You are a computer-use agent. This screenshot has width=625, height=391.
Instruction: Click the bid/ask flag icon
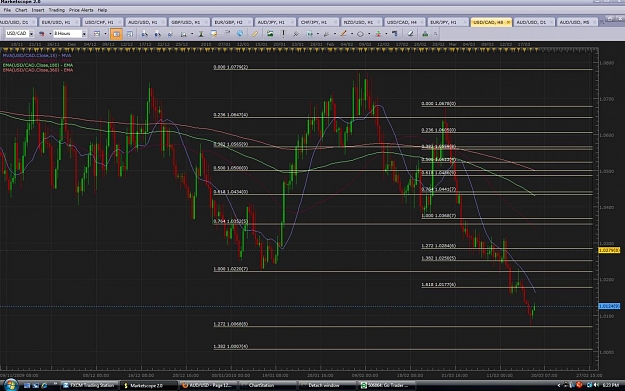coord(42,34)
